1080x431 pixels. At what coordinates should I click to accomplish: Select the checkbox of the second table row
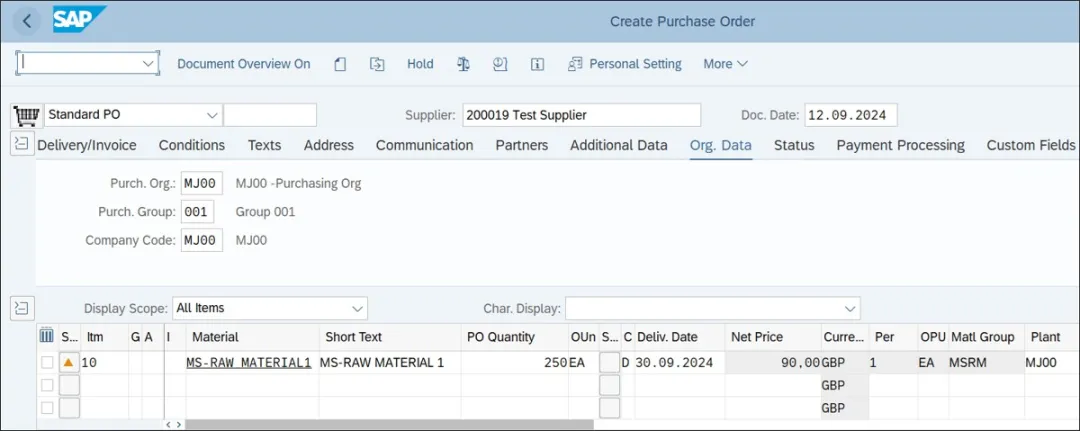(46, 385)
